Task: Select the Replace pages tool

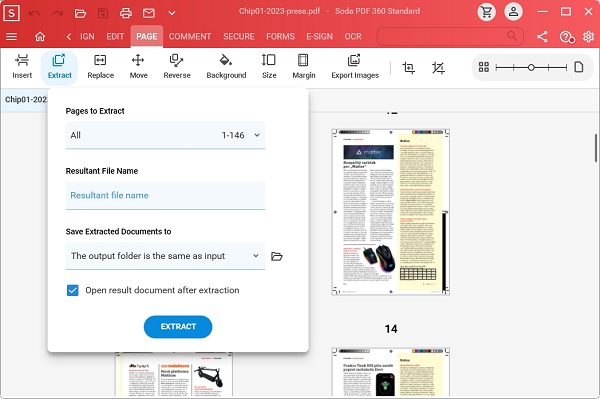Action: point(100,67)
